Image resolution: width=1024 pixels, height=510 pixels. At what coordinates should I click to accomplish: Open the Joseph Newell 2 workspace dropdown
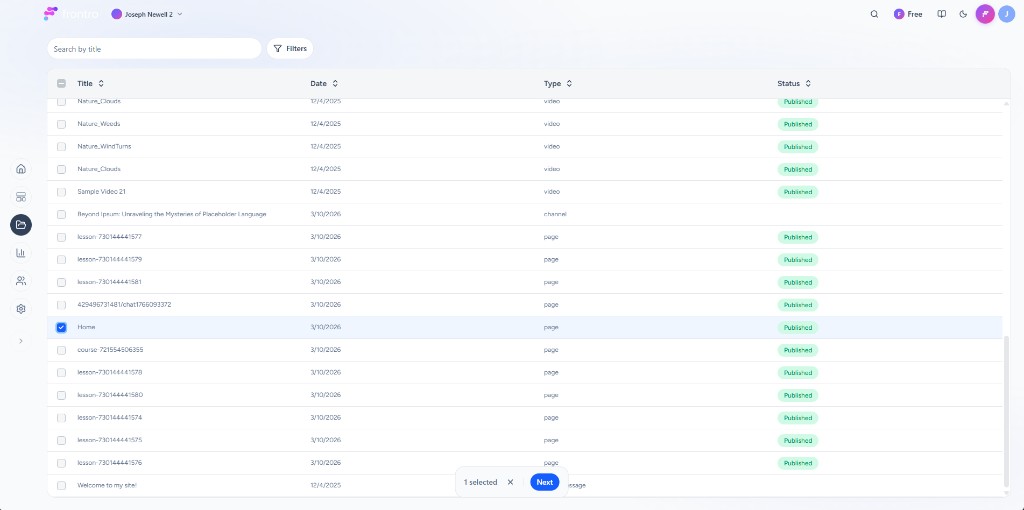pyautogui.click(x=147, y=14)
